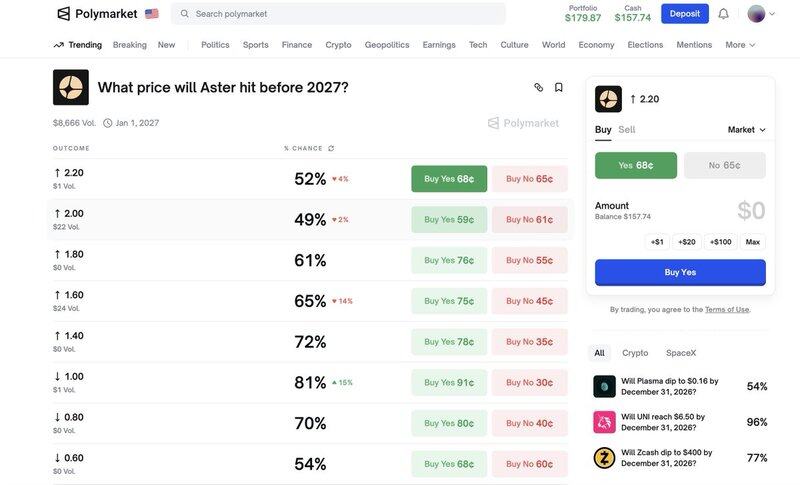800x485 pixels.
Task: Open the profile avatar dropdown
Action: click(x=760, y=14)
